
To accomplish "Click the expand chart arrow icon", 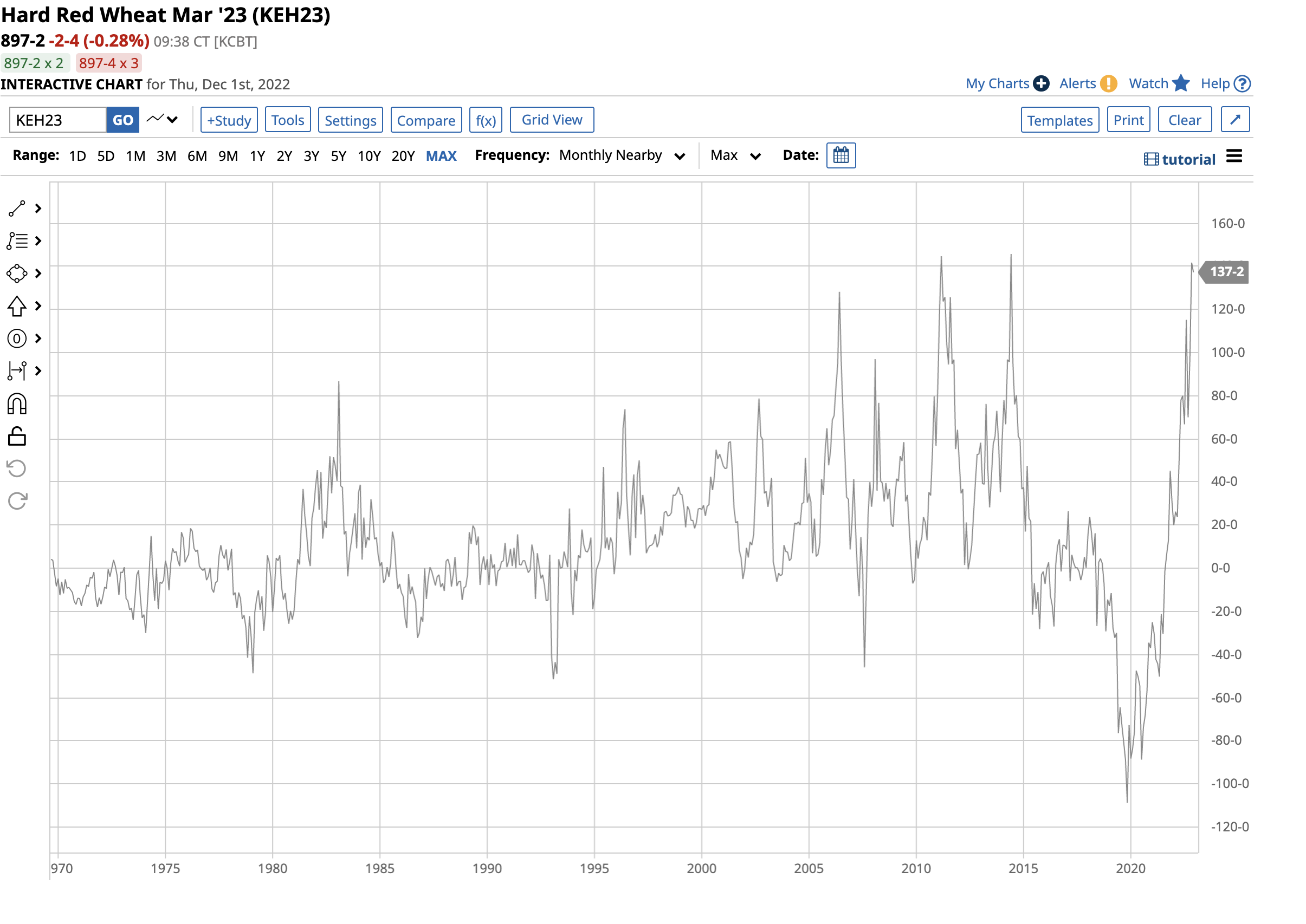I will pos(1235,120).
